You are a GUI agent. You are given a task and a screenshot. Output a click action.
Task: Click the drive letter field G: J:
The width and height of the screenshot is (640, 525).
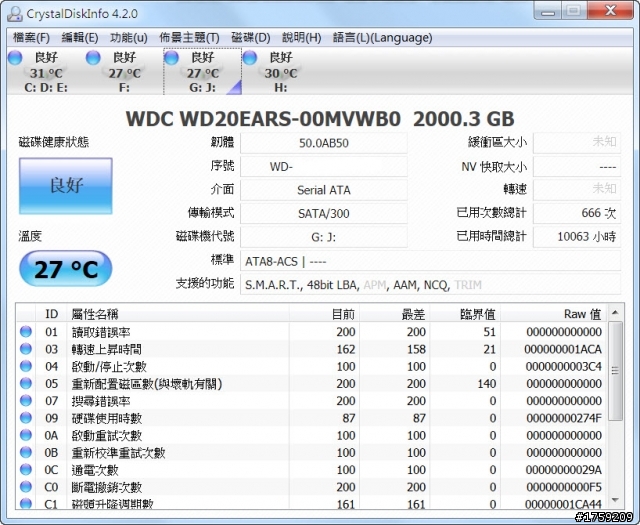(324, 237)
